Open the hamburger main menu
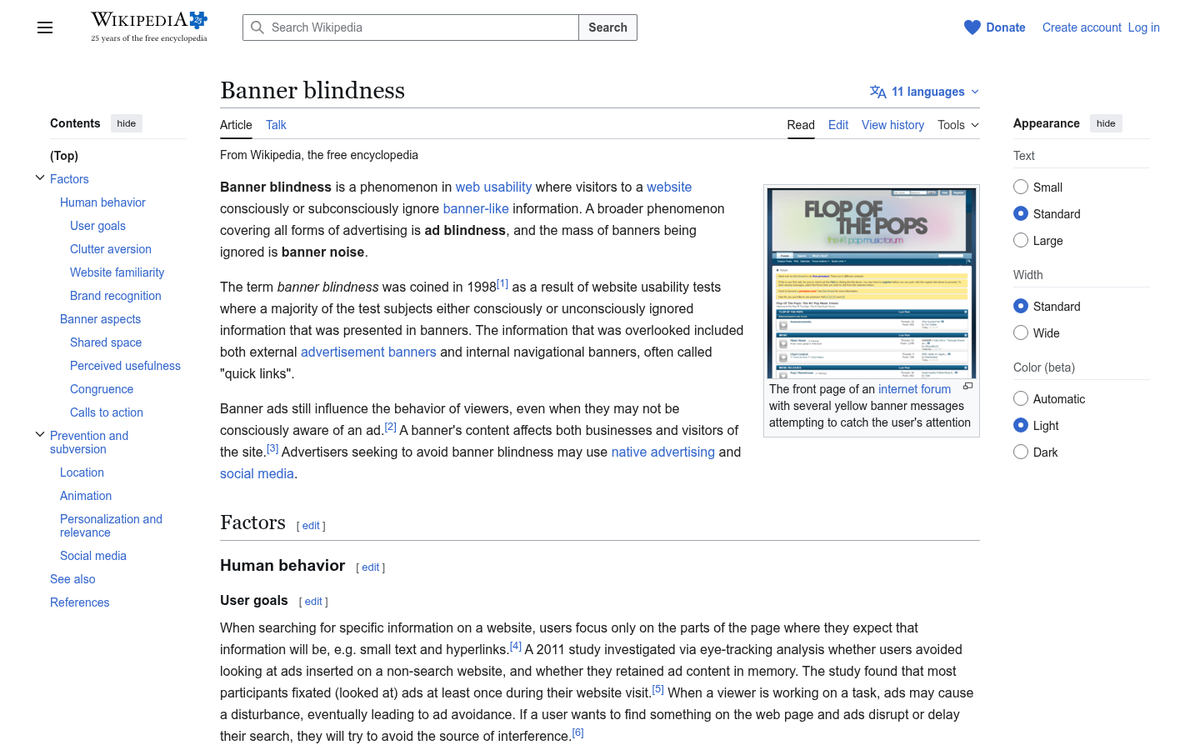The image size is (1200, 750). click(45, 28)
